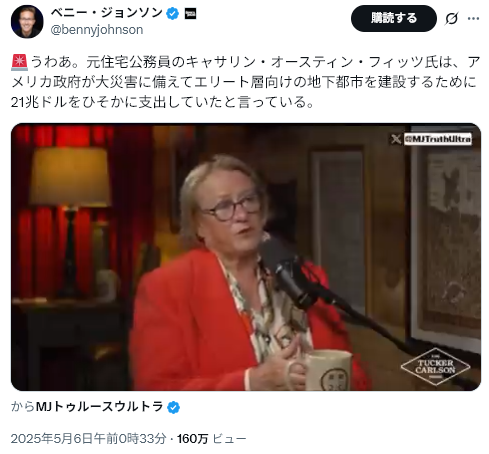Open Benny Johnson's profile avatar
The height and width of the screenshot is (454, 489).
(27, 22)
